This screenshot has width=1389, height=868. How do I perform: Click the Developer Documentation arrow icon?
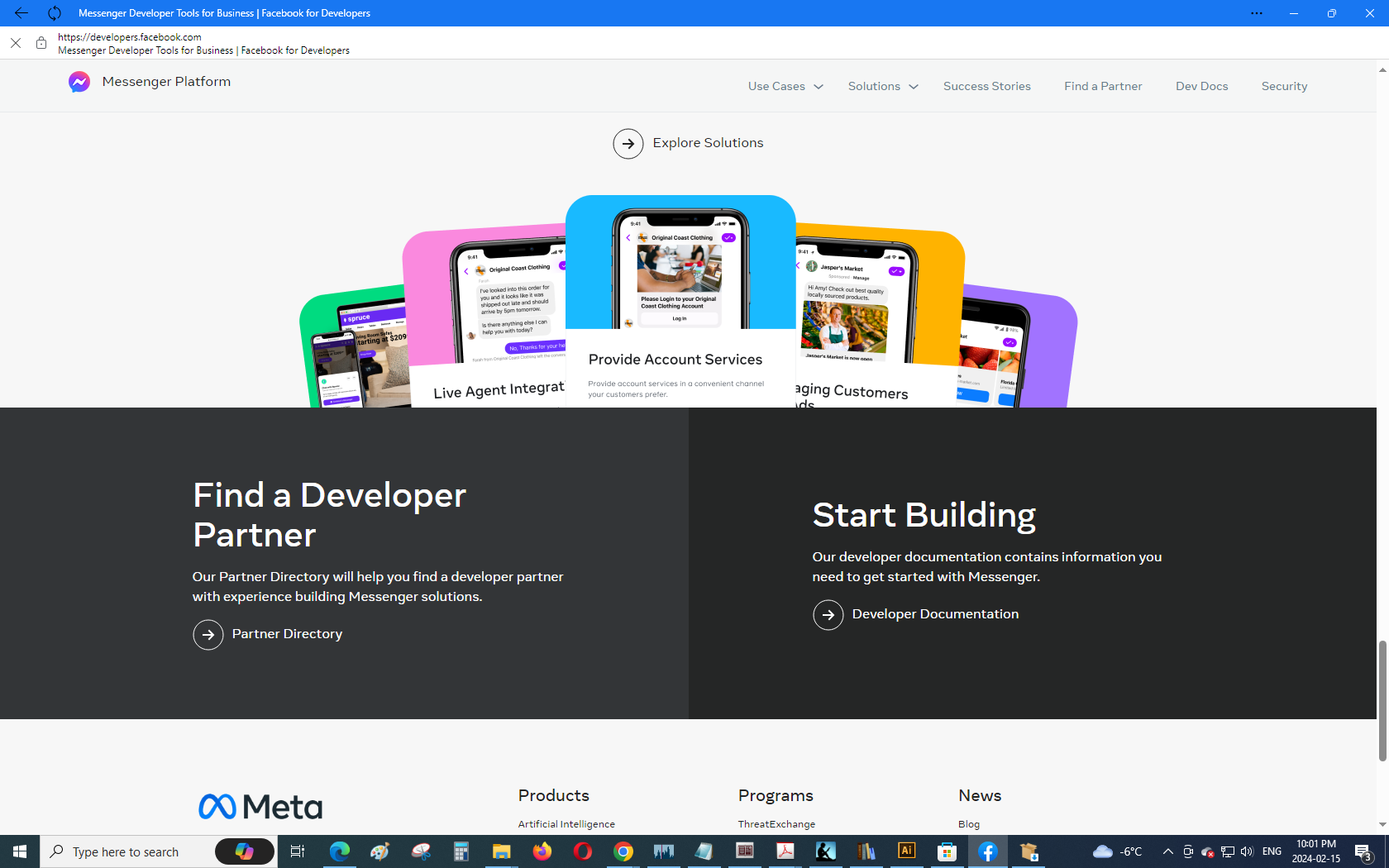(828, 615)
